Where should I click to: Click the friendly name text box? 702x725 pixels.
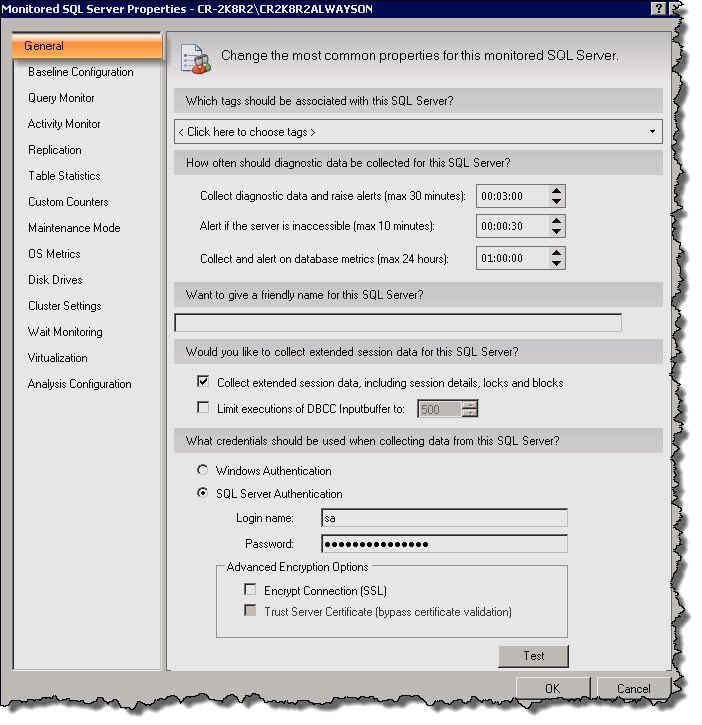(x=398, y=323)
